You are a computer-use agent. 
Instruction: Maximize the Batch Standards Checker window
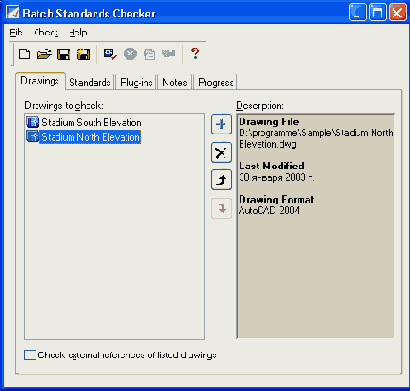tap(378, 12)
